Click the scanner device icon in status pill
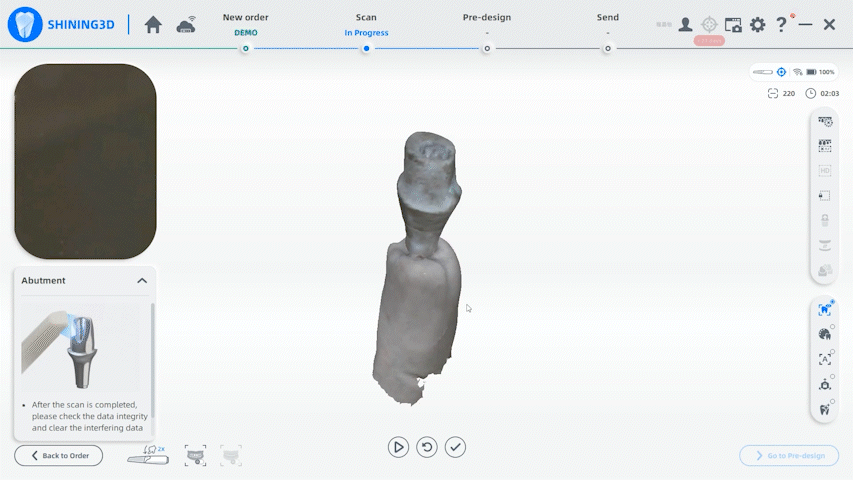Screen dimensions: 854x480 pos(762,72)
